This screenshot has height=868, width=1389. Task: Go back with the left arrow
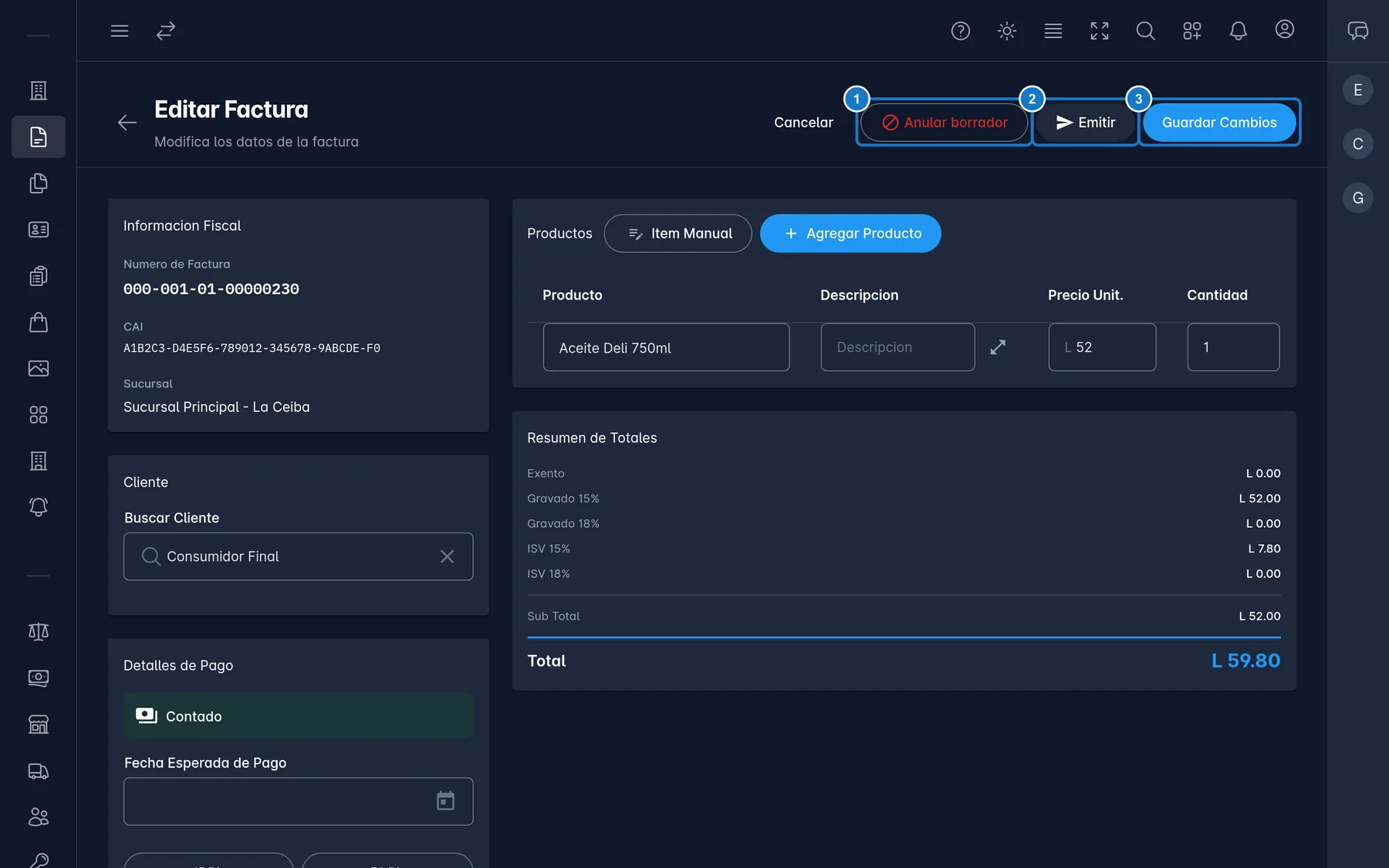127,122
